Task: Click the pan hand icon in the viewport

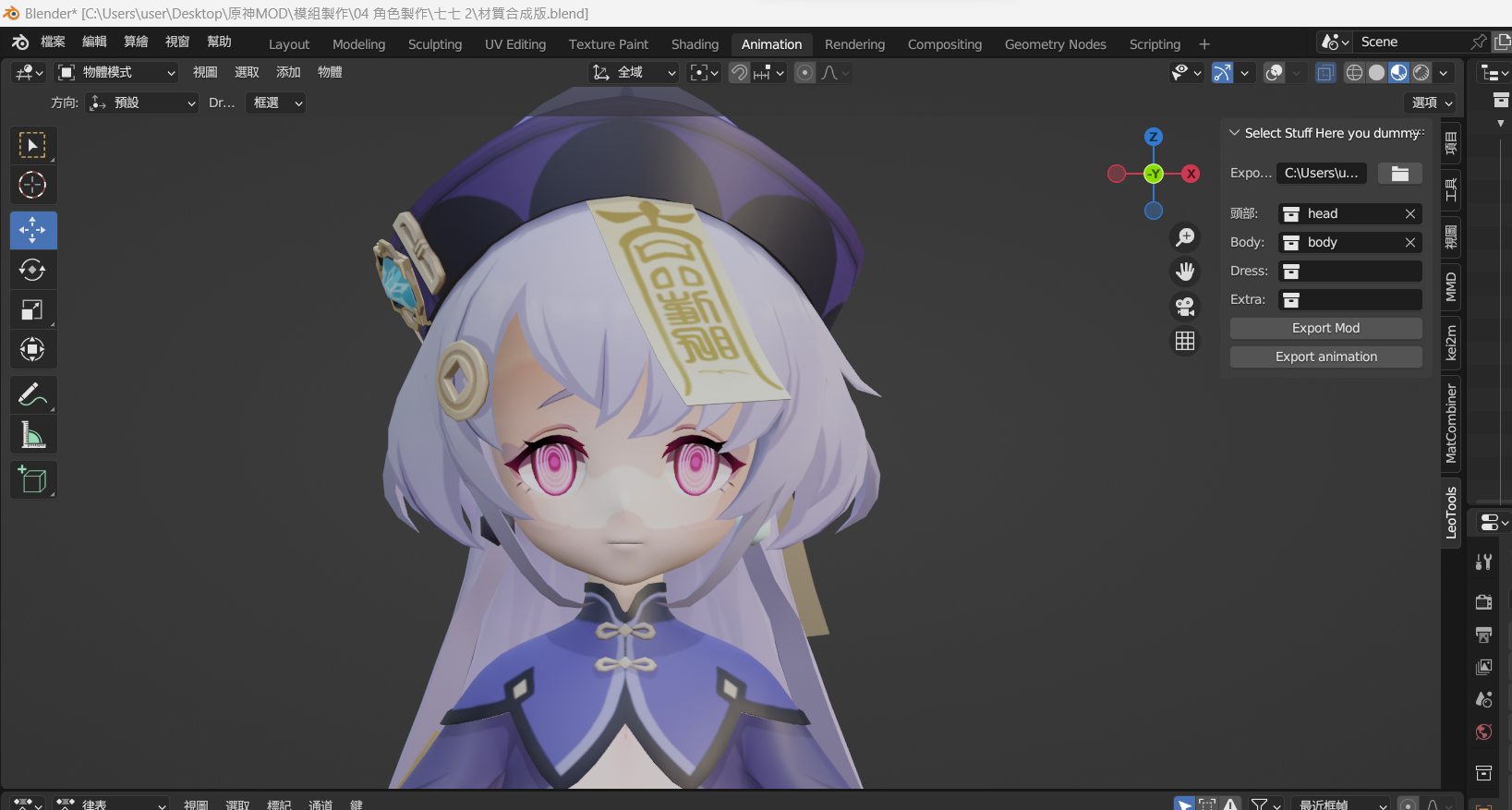Action: pos(1185,272)
